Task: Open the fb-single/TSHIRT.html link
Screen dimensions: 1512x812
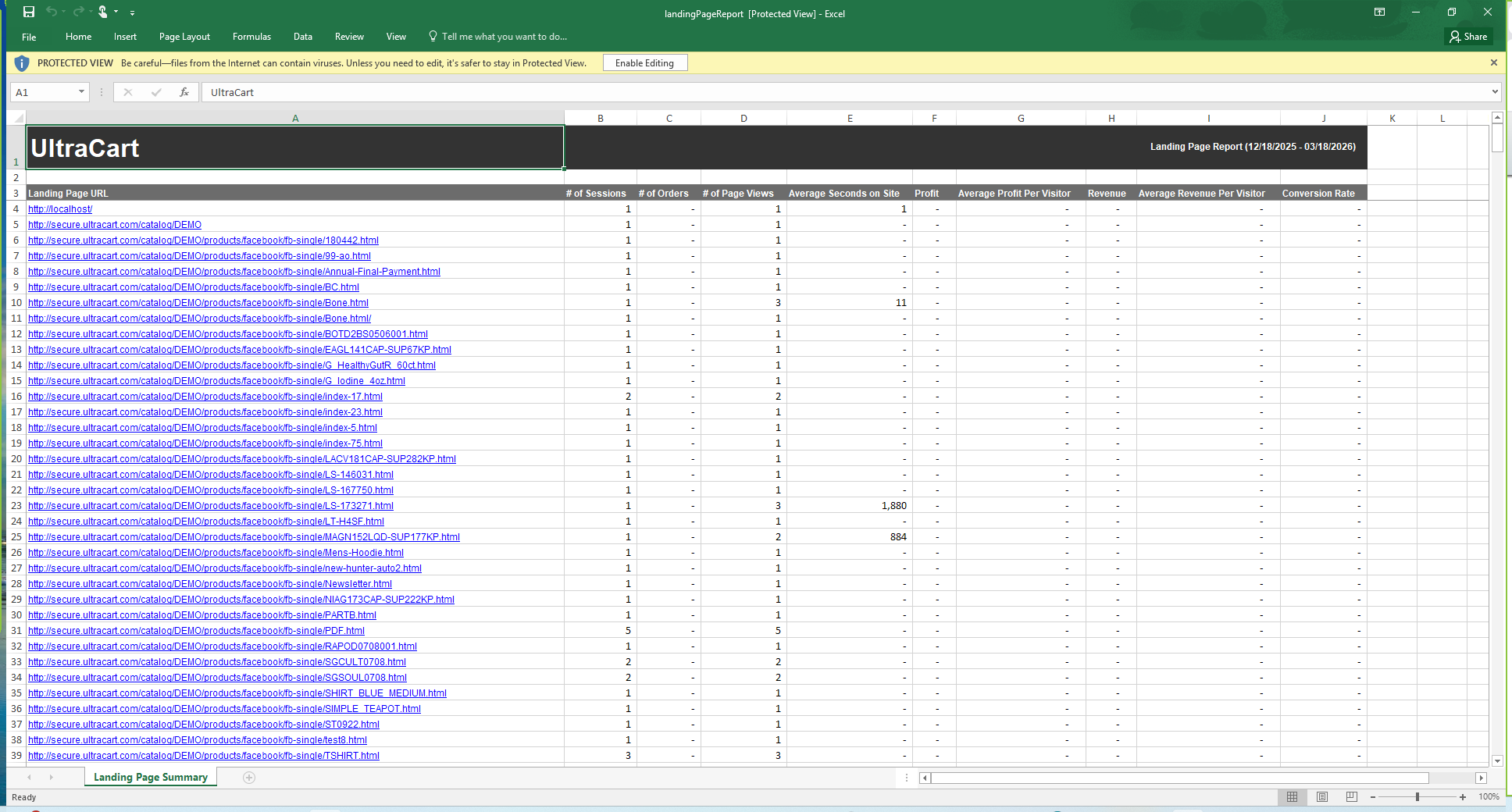Action: [x=204, y=755]
